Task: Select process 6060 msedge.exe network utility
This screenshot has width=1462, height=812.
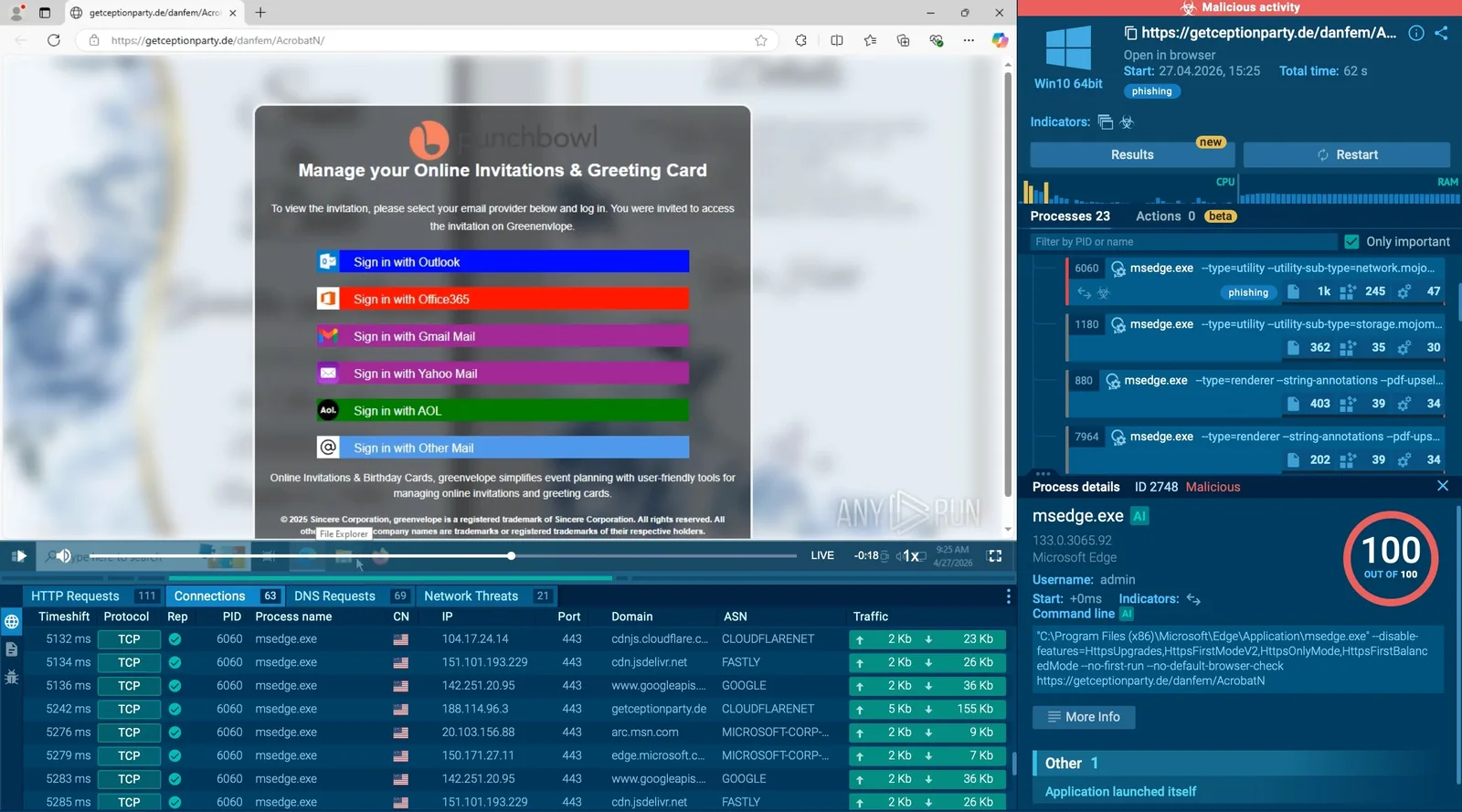Action: [1256, 279]
